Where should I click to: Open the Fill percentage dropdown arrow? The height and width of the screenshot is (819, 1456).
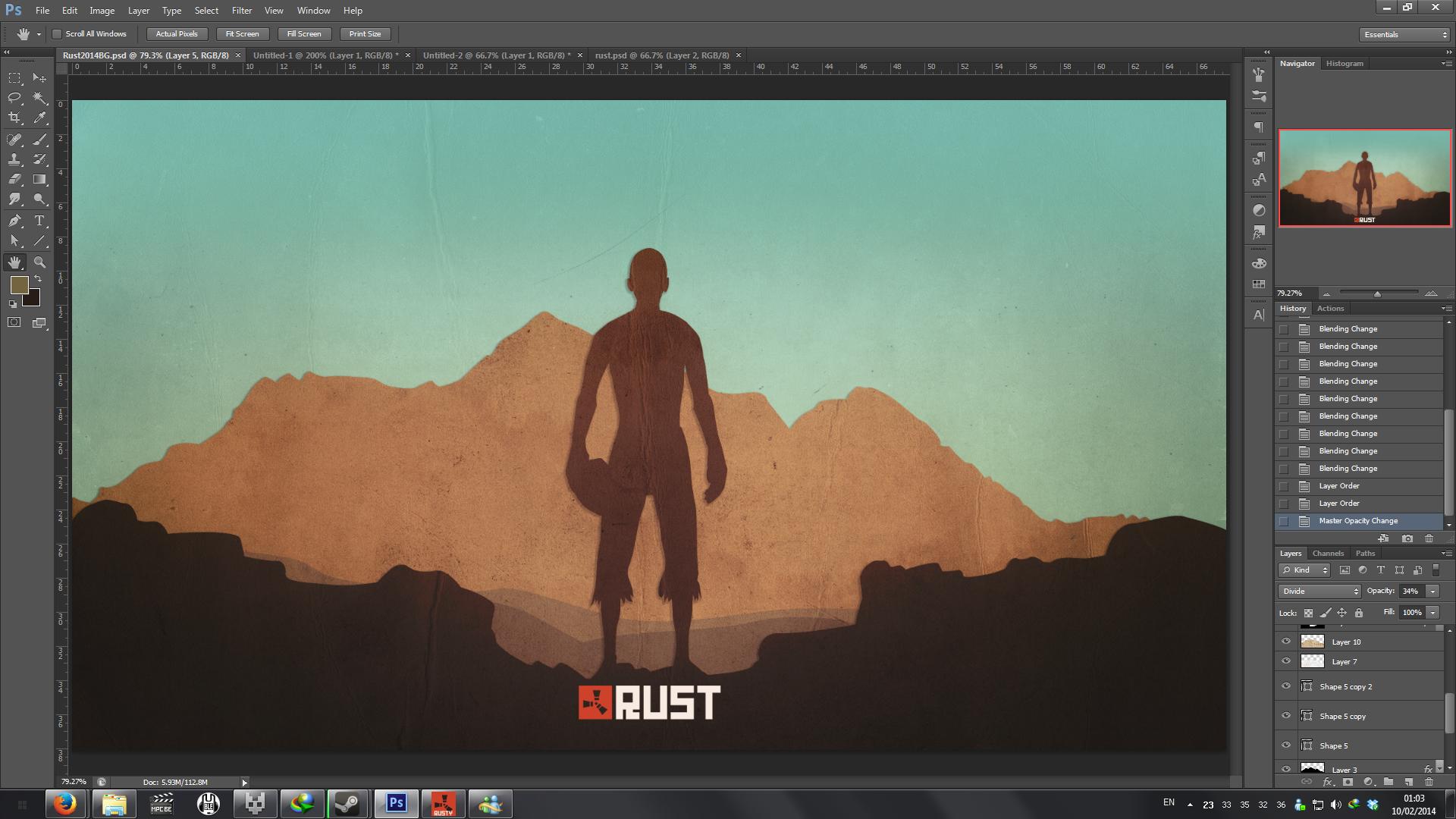tap(1432, 612)
